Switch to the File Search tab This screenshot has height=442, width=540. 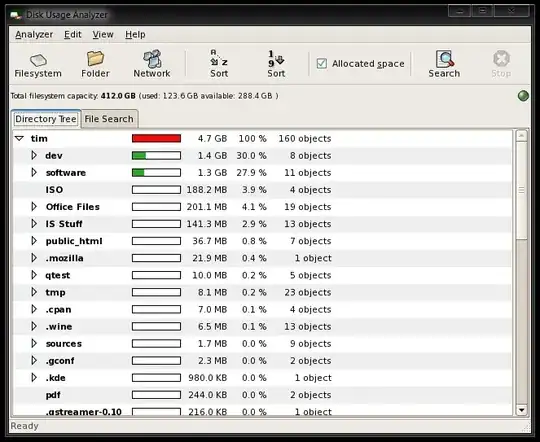(x=109, y=119)
